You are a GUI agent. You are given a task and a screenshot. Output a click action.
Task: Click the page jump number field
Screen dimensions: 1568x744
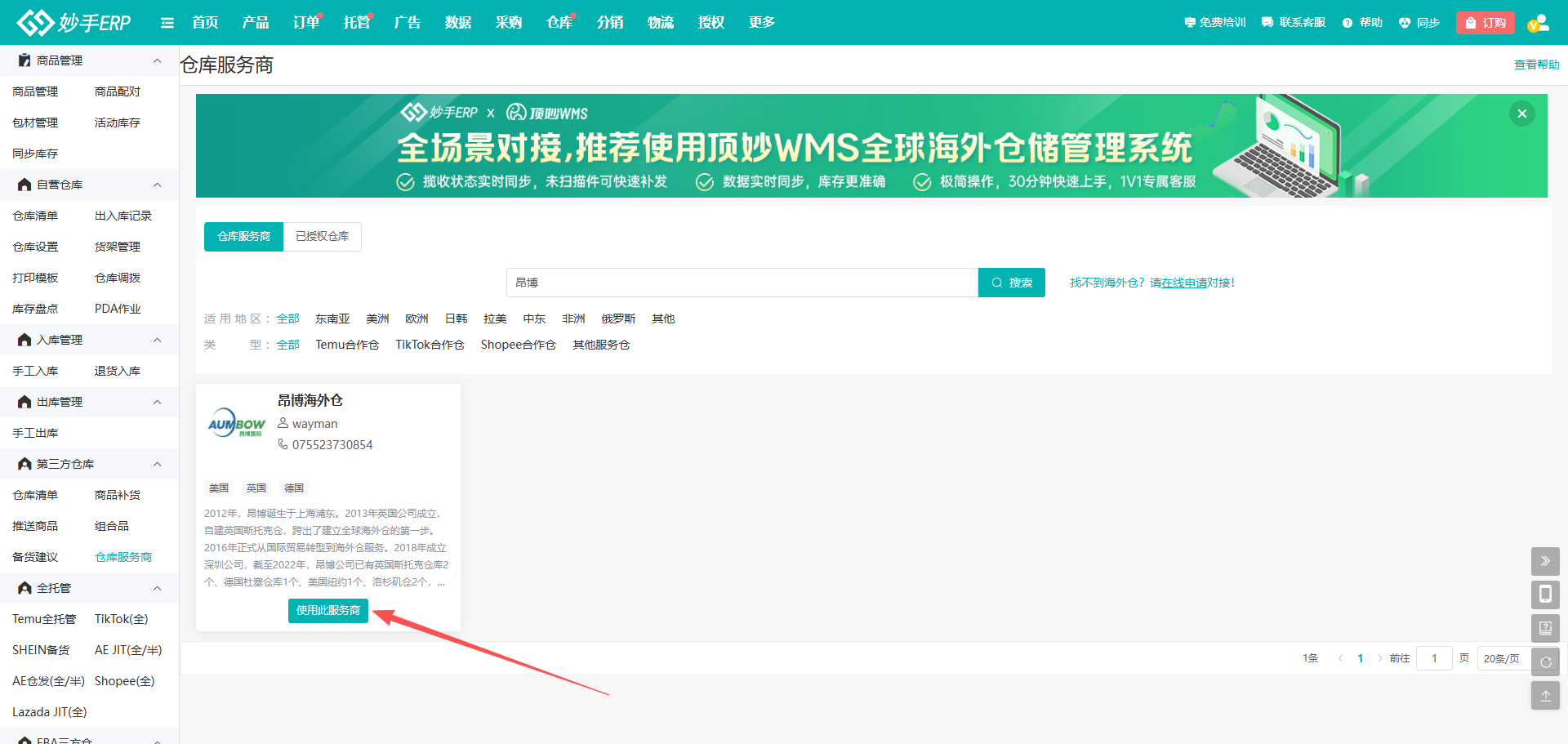[1434, 658]
